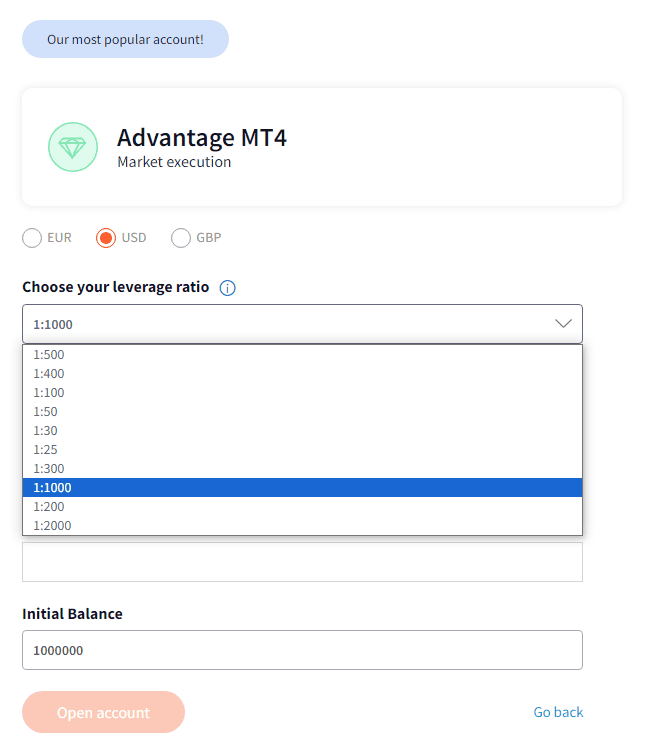Select 1:50 from leverage list
The width and height of the screenshot is (657, 745).
tap(302, 411)
